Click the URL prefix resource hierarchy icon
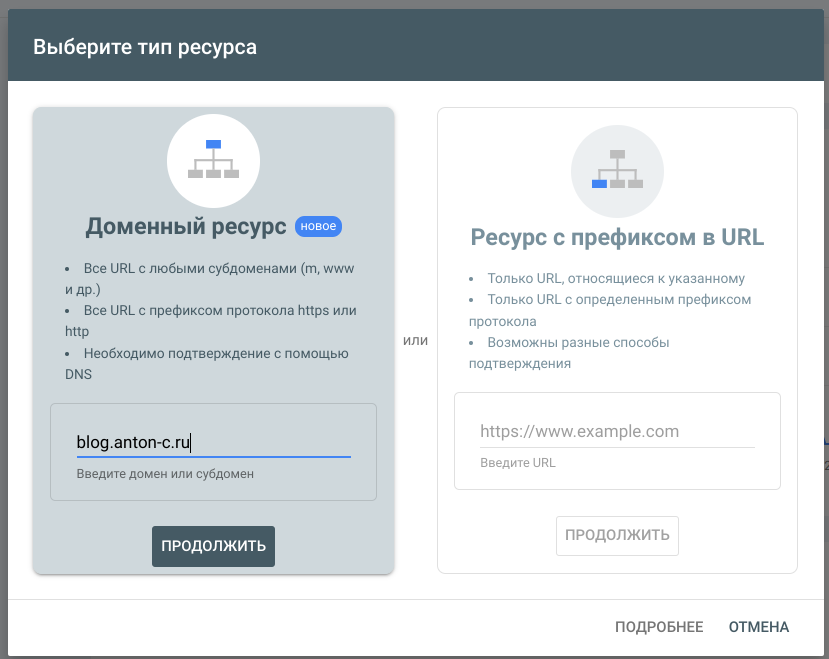 click(617, 170)
